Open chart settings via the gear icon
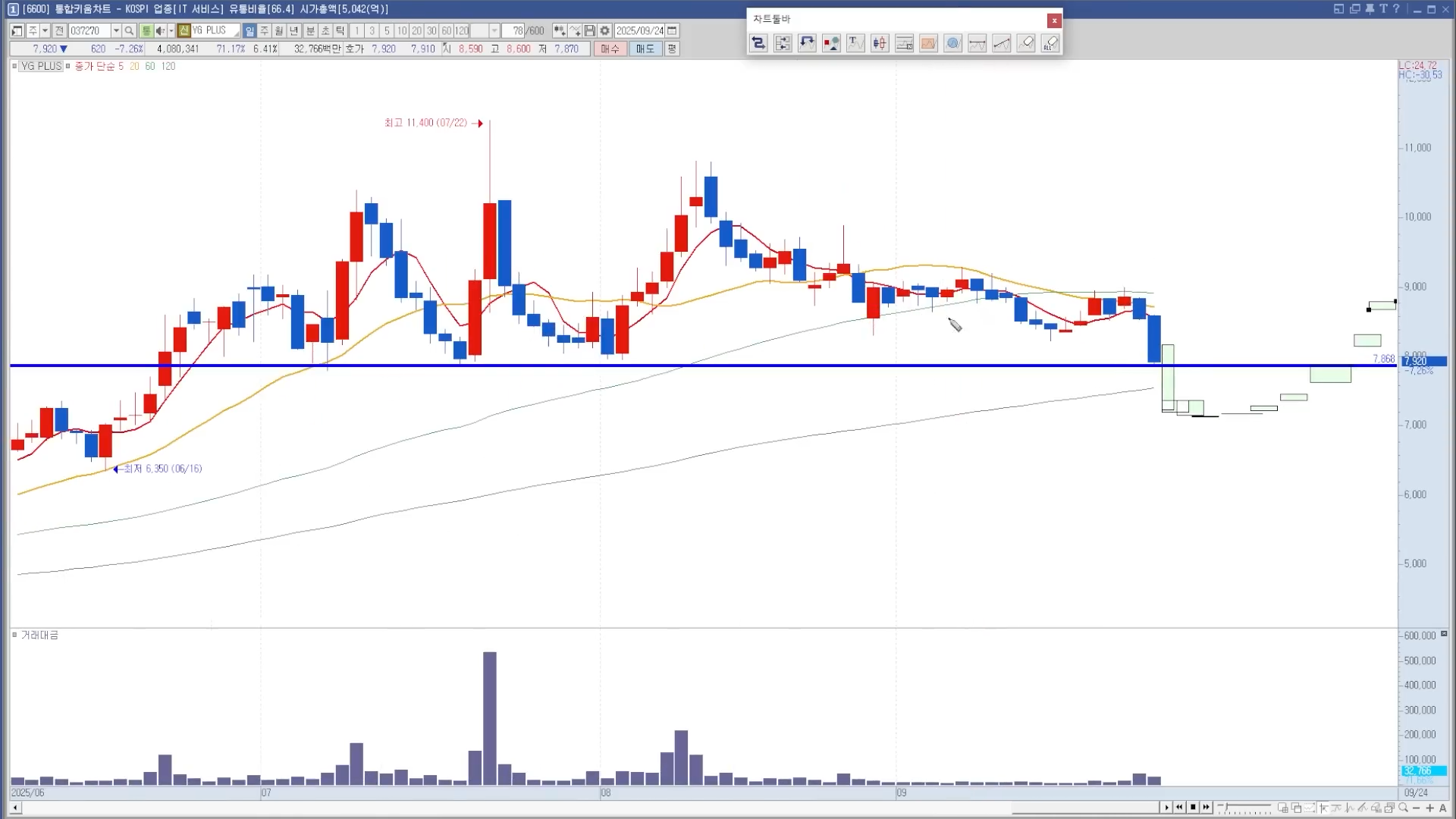Viewport: 1456px width, 819px height. pos(604,31)
